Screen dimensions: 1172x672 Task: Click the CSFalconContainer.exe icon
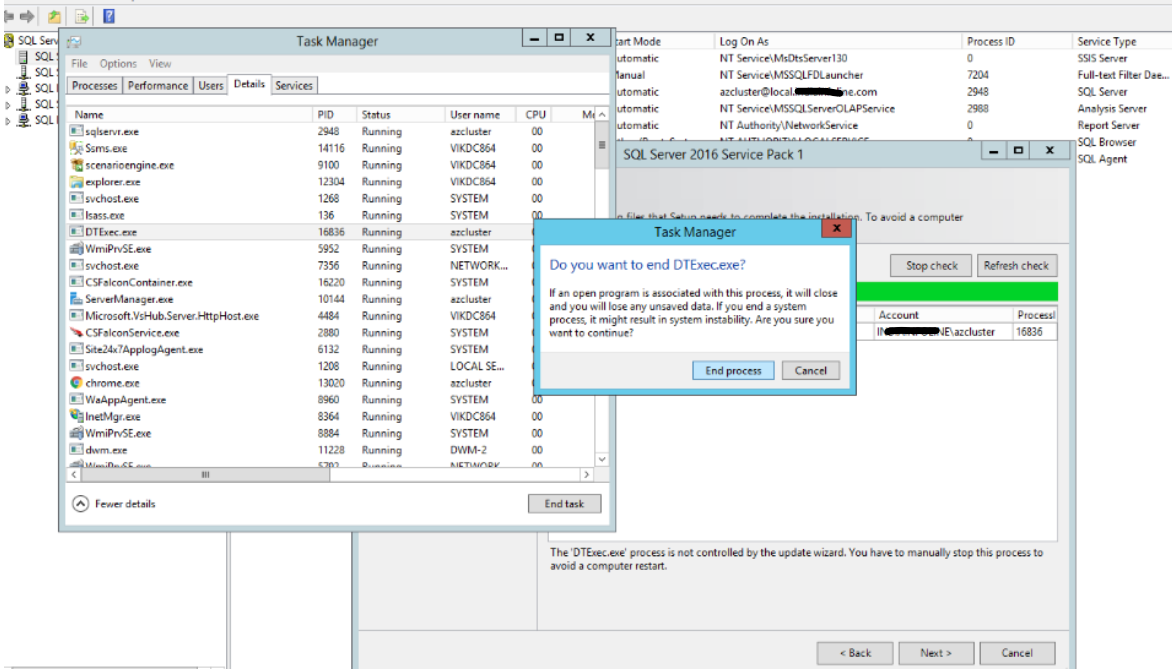(76, 283)
